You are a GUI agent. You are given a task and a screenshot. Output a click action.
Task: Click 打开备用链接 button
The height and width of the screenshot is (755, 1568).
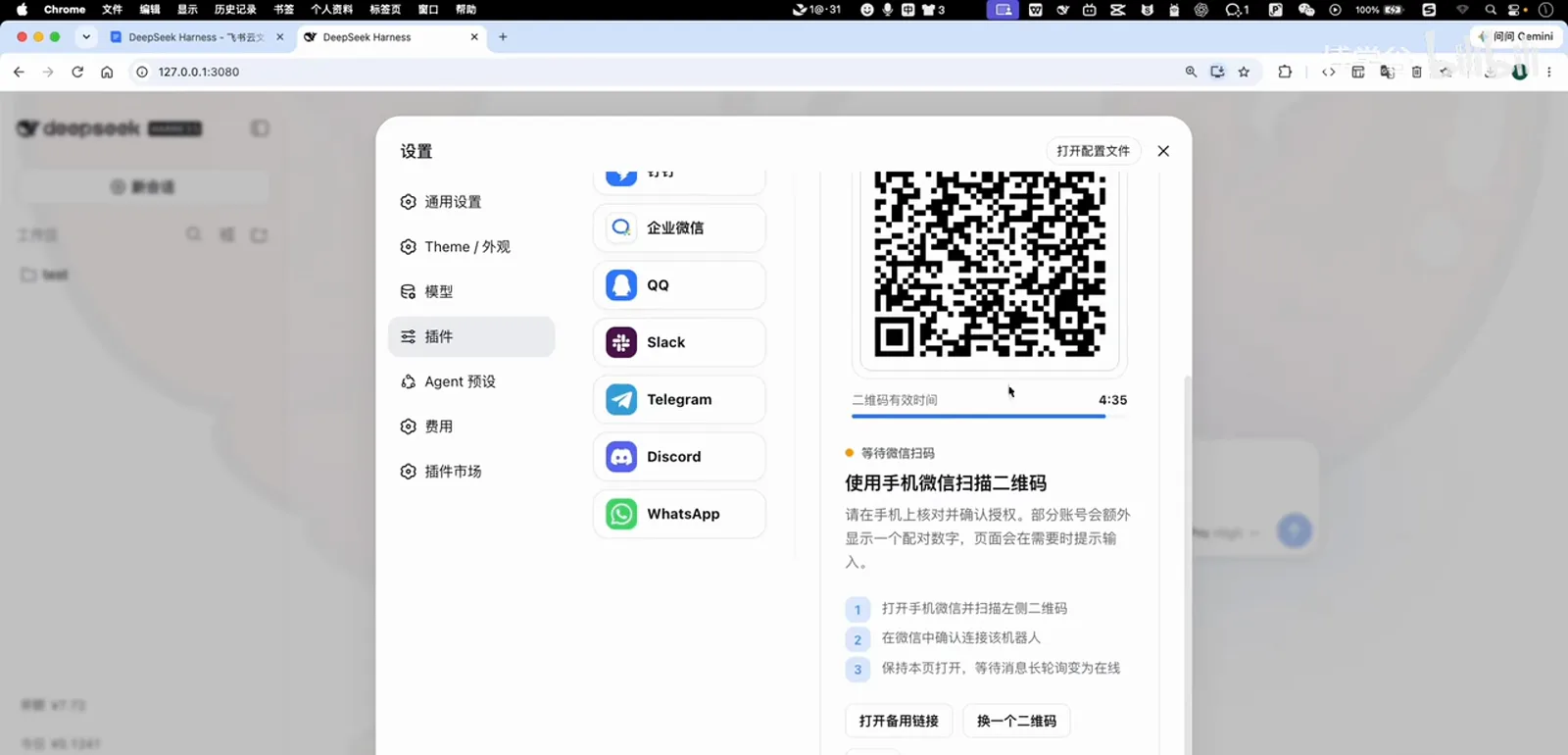899,721
